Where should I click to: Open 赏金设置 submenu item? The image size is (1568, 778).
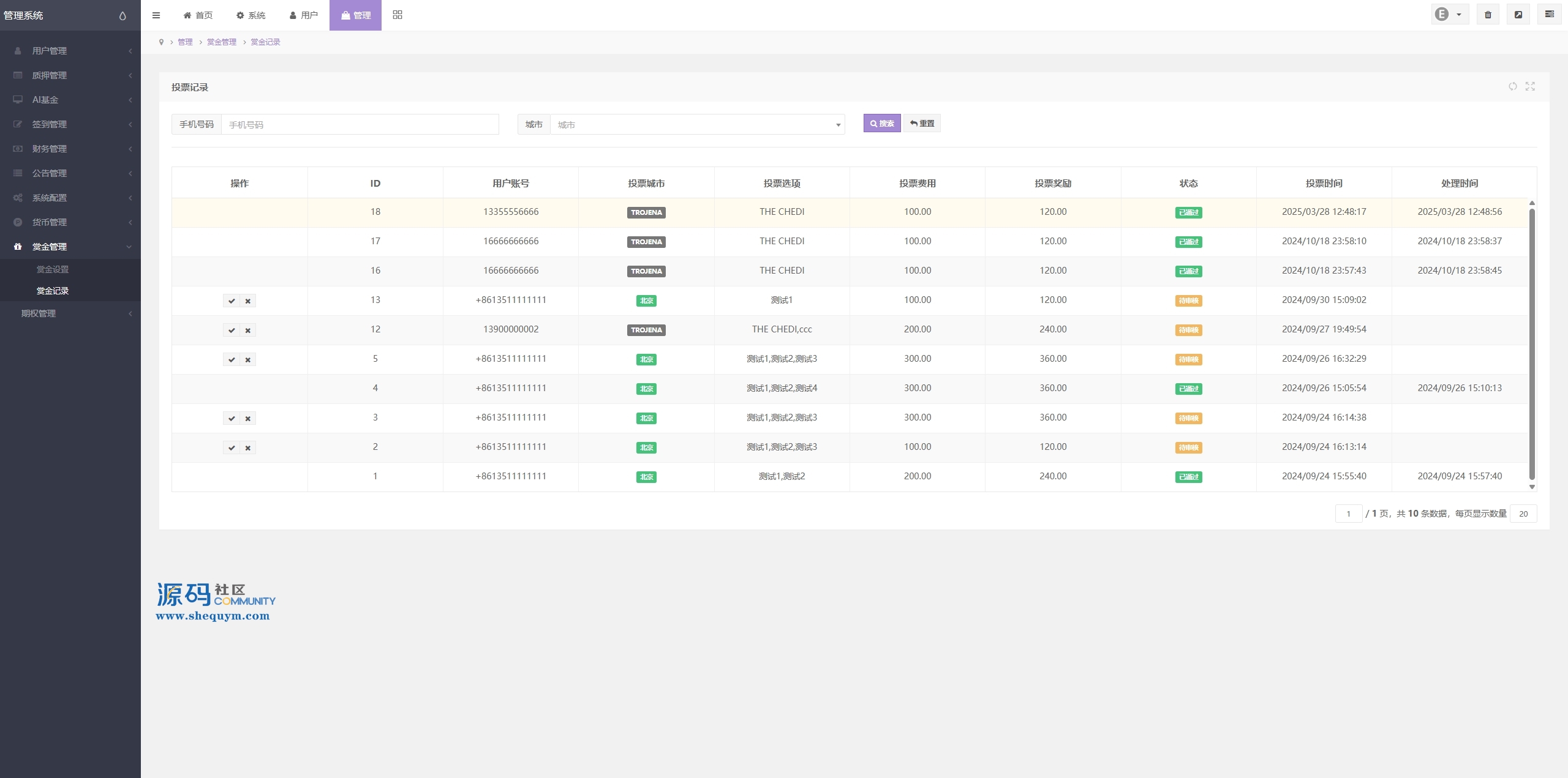point(53,269)
